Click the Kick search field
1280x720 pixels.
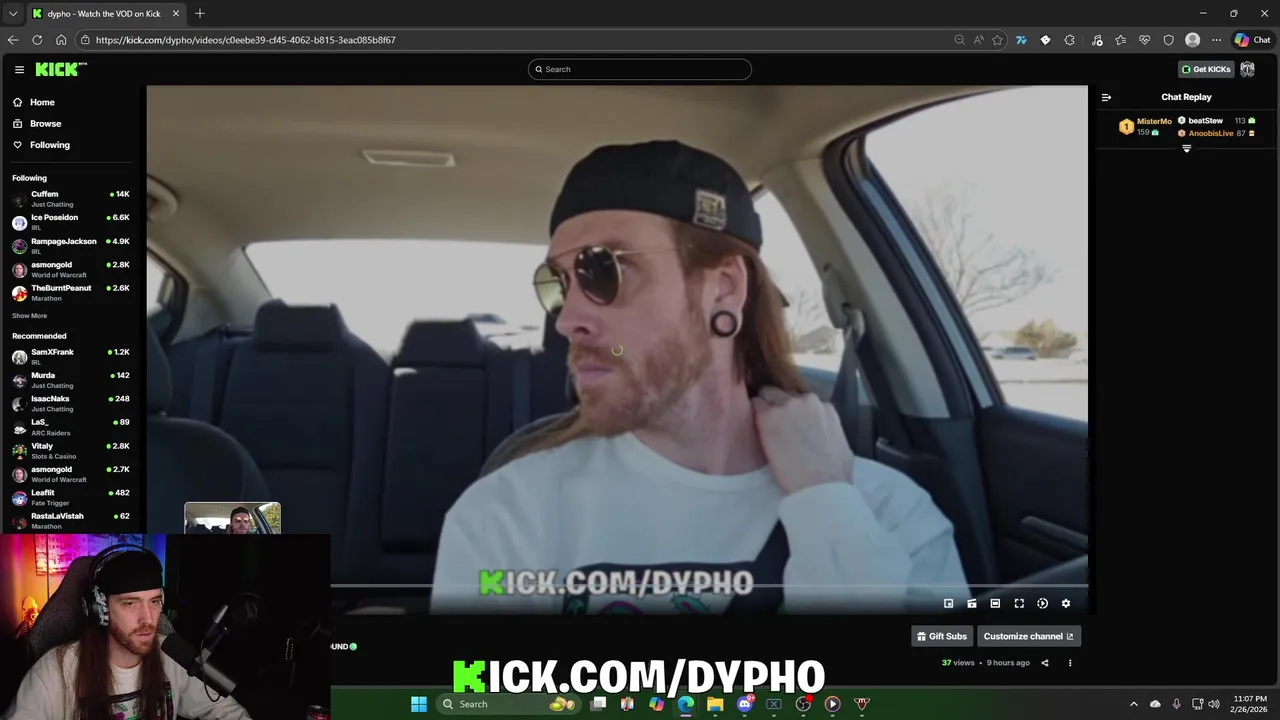point(640,69)
